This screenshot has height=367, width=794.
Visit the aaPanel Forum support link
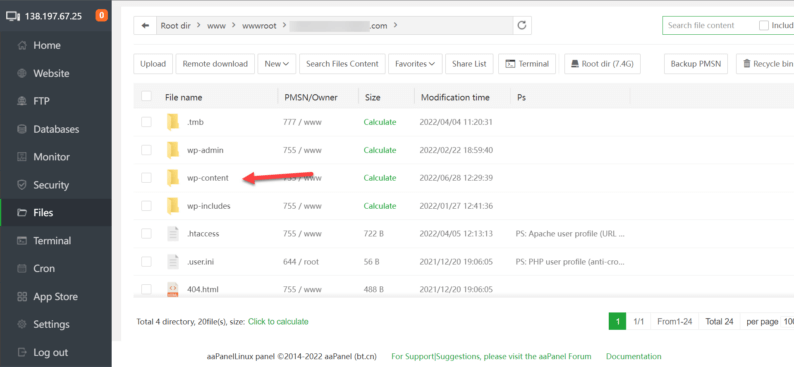[491, 356]
